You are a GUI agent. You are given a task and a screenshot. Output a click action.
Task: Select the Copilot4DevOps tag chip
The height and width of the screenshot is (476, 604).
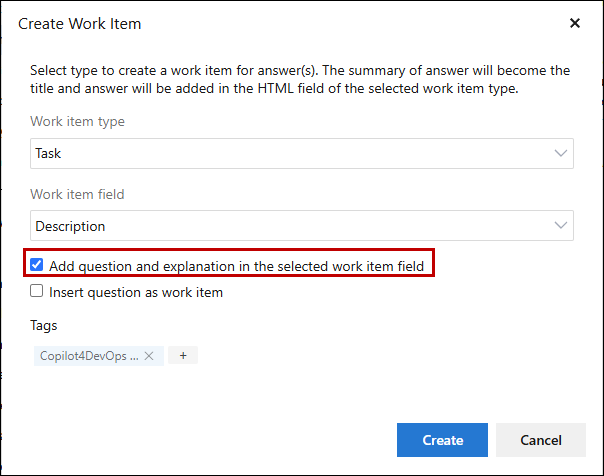click(x=88, y=355)
